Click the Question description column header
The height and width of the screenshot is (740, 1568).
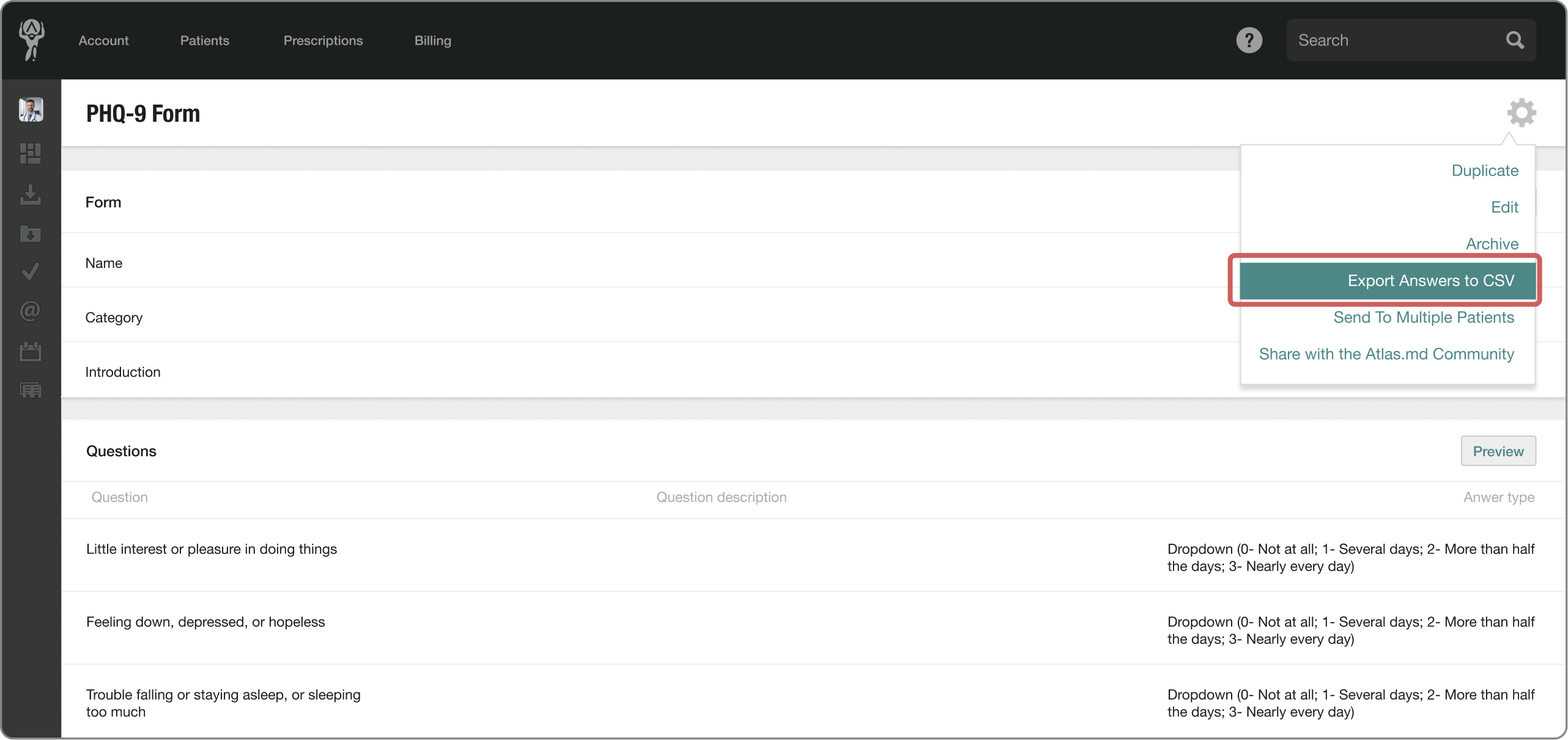pyautogui.click(x=722, y=497)
